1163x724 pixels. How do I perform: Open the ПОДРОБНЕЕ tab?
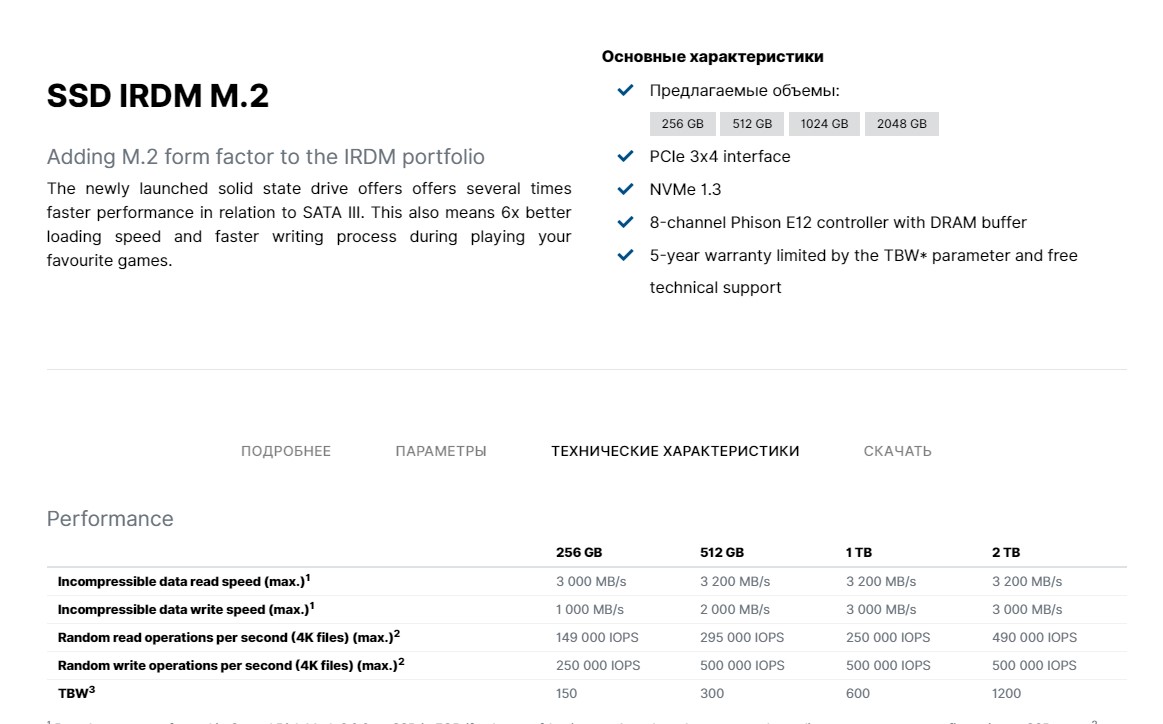point(286,451)
